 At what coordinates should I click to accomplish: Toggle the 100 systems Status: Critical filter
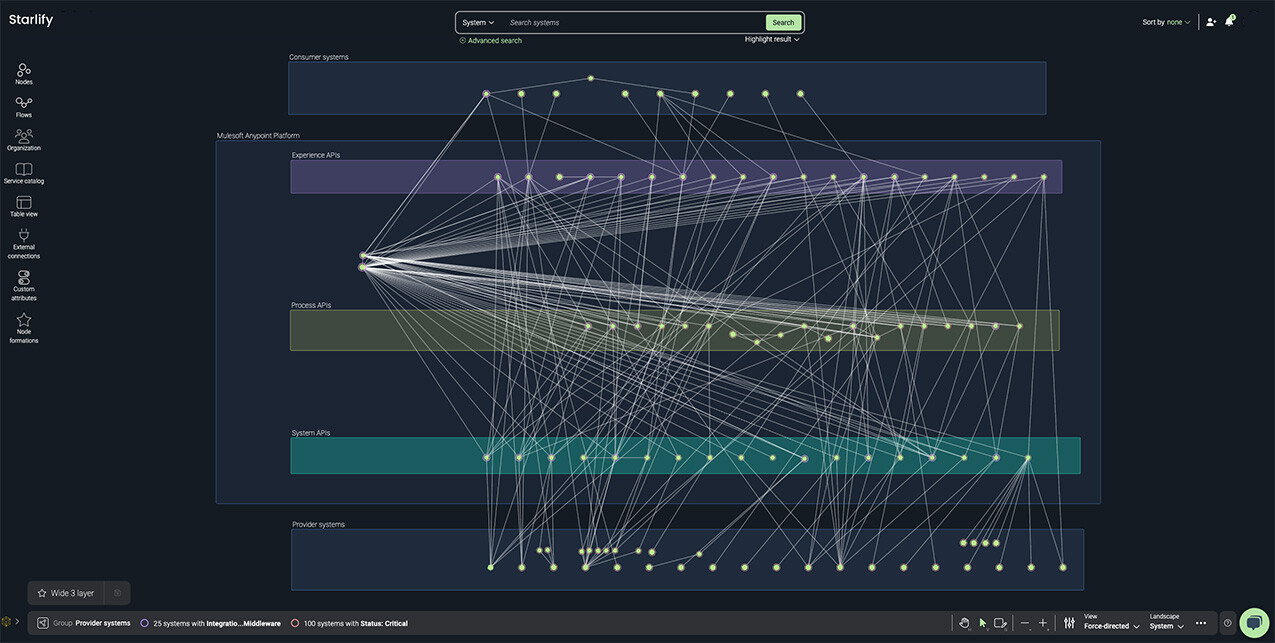[x=349, y=623]
